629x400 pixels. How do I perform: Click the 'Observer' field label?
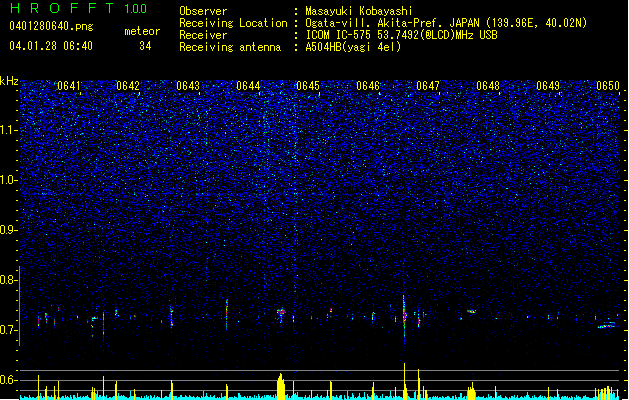(x=203, y=11)
